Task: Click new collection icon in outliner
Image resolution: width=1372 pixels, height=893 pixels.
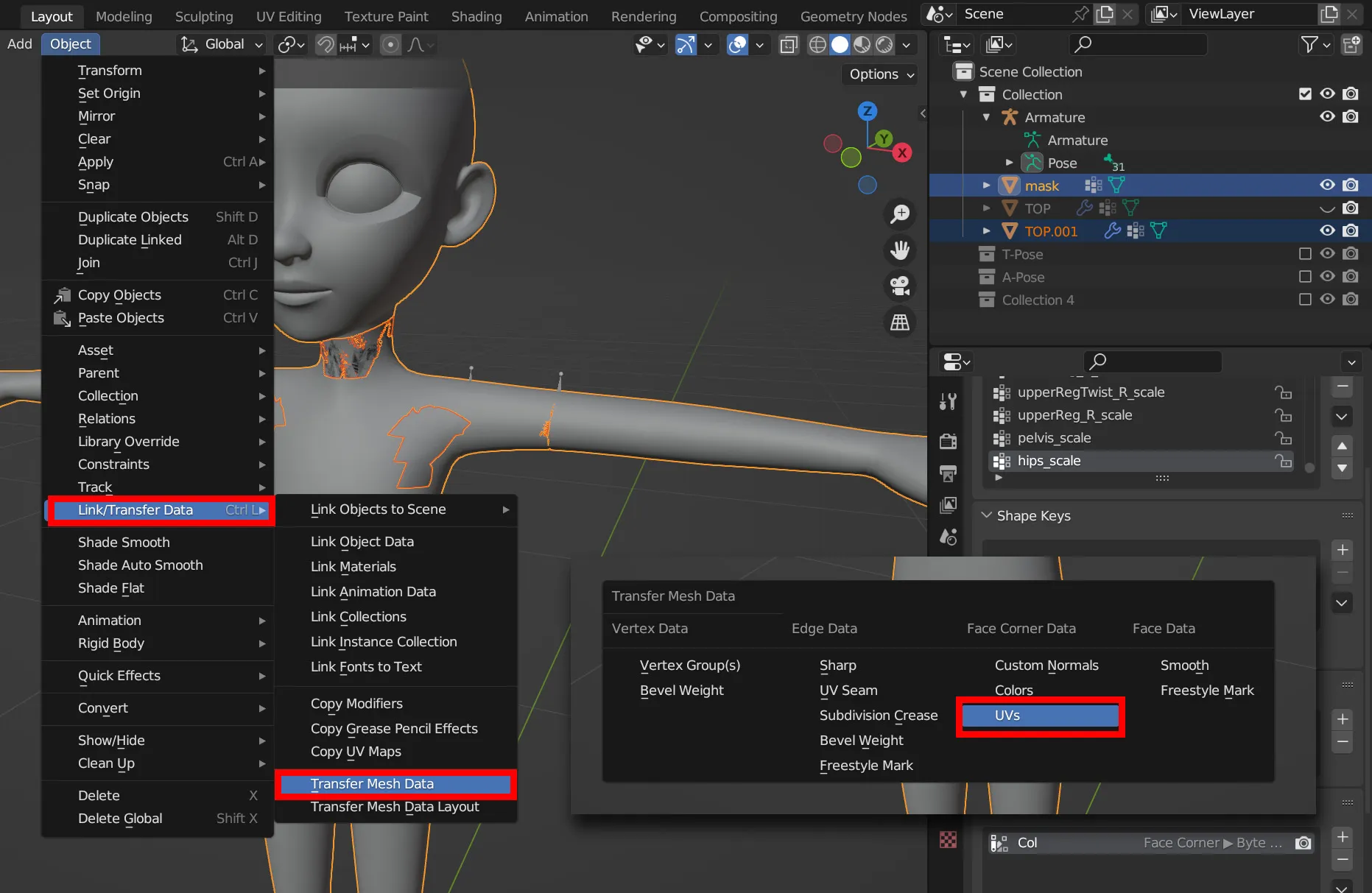Action: click(1351, 45)
